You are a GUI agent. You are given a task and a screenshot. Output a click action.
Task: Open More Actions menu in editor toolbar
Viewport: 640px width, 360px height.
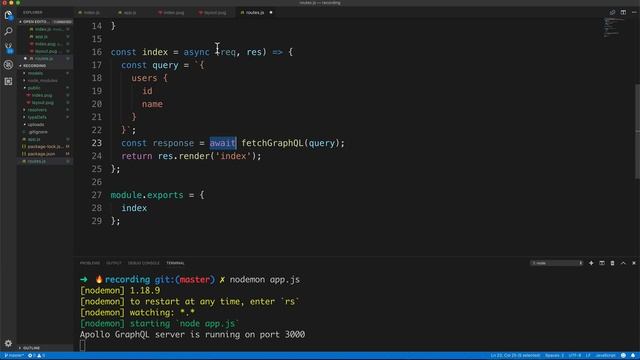click(x=634, y=12)
